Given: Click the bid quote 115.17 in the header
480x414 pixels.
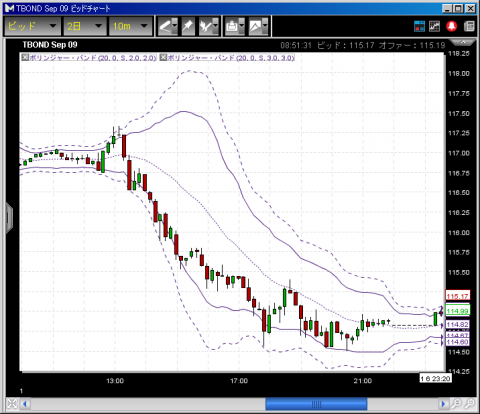Looking at the screenshot, I should click(x=362, y=46).
